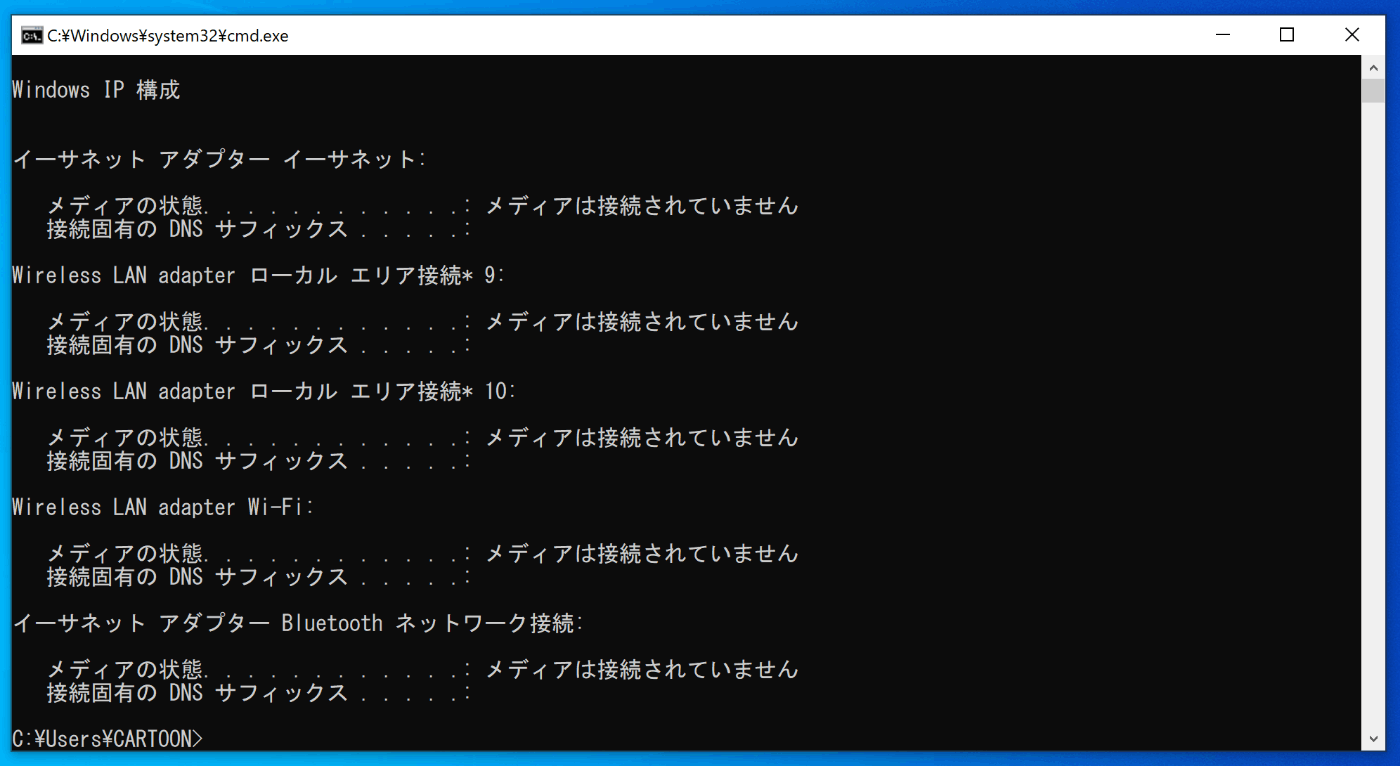Click the heading Windows IP 構成

coord(96,90)
